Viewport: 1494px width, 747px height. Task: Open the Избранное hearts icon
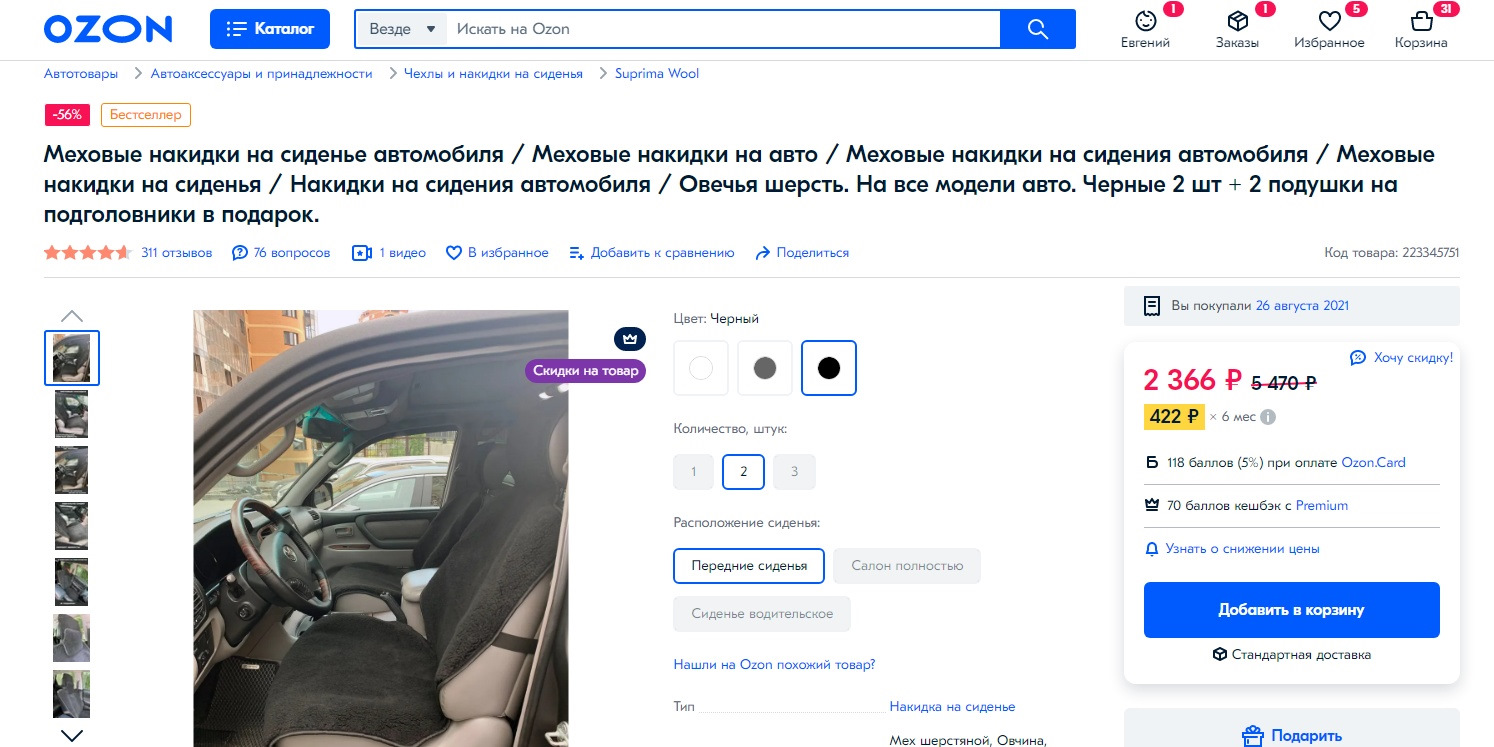(x=1329, y=22)
